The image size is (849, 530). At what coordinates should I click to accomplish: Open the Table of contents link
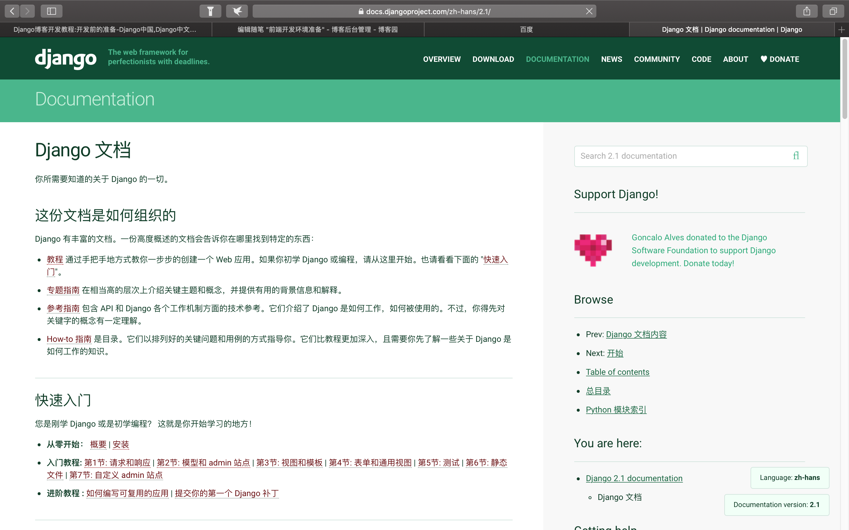[617, 372]
